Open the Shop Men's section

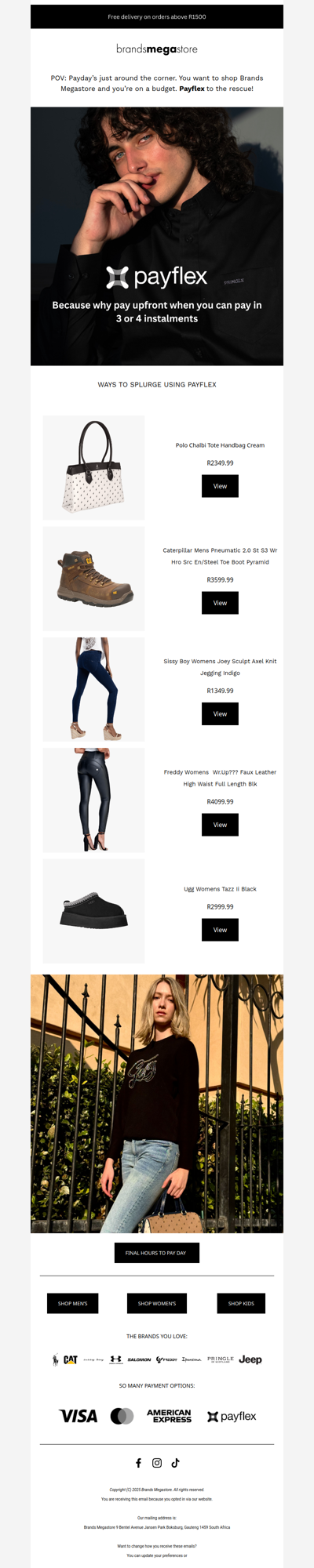click(73, 1303)
